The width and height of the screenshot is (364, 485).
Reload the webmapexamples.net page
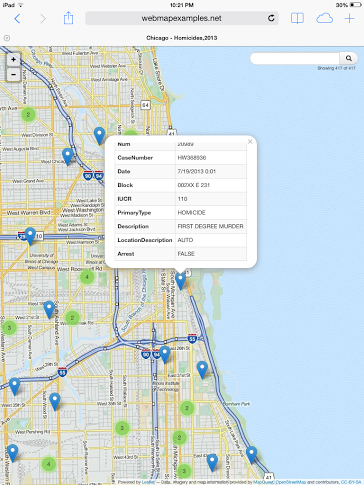271,18
